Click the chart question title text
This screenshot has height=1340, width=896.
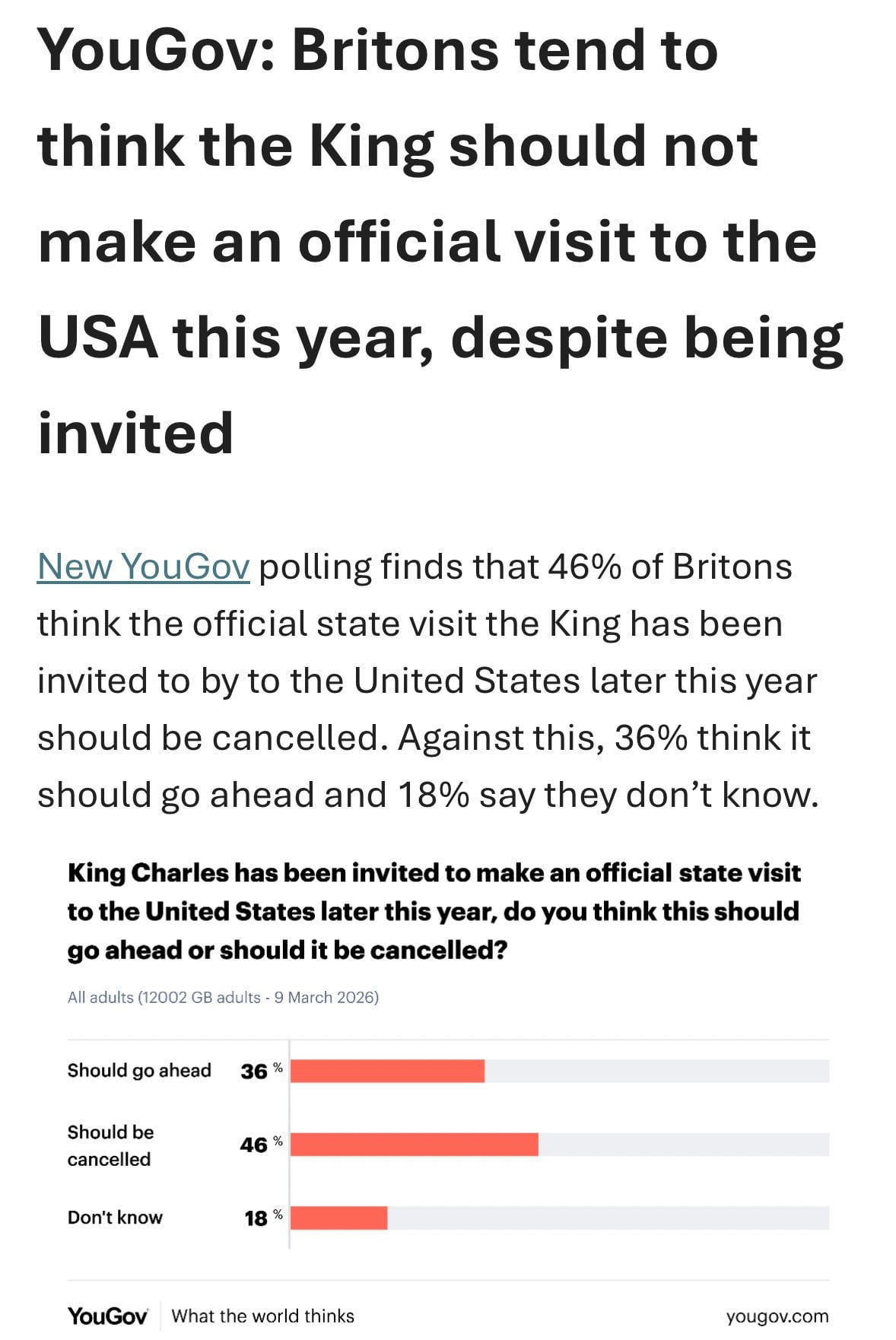point(434,911)
